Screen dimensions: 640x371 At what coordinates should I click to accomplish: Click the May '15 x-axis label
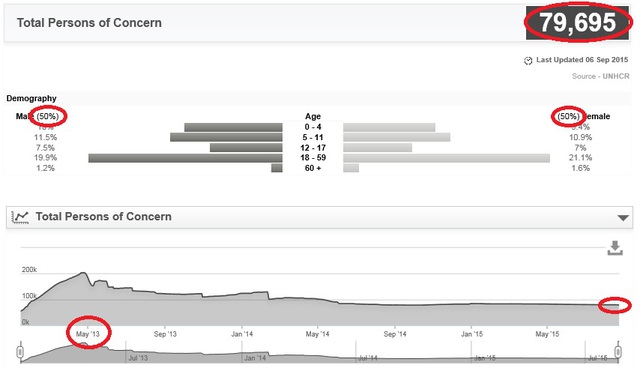547,334
